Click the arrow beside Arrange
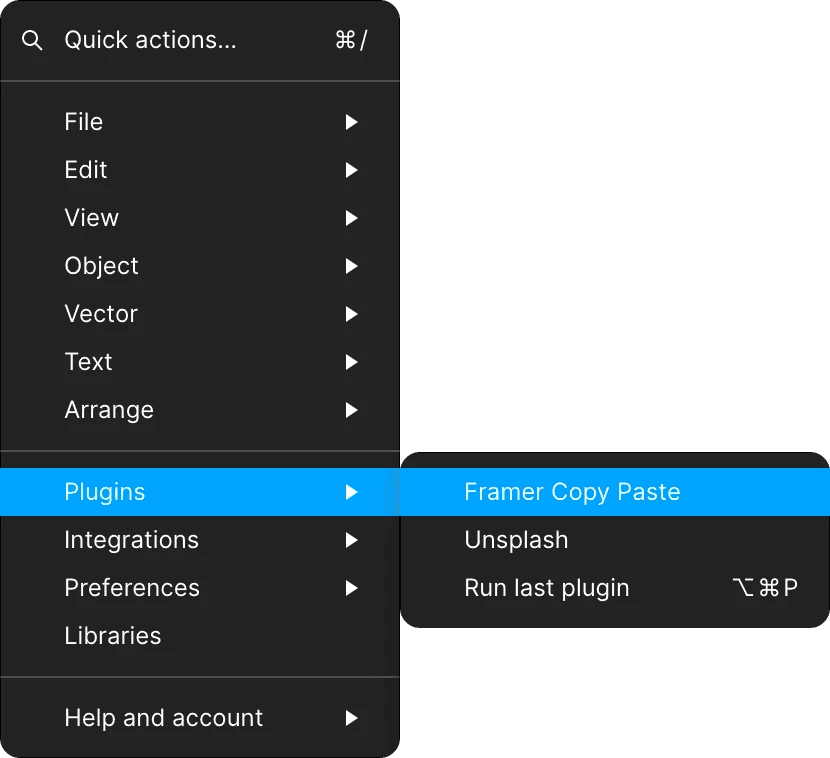This screenshot has height=758, width=830. (351, 410)
